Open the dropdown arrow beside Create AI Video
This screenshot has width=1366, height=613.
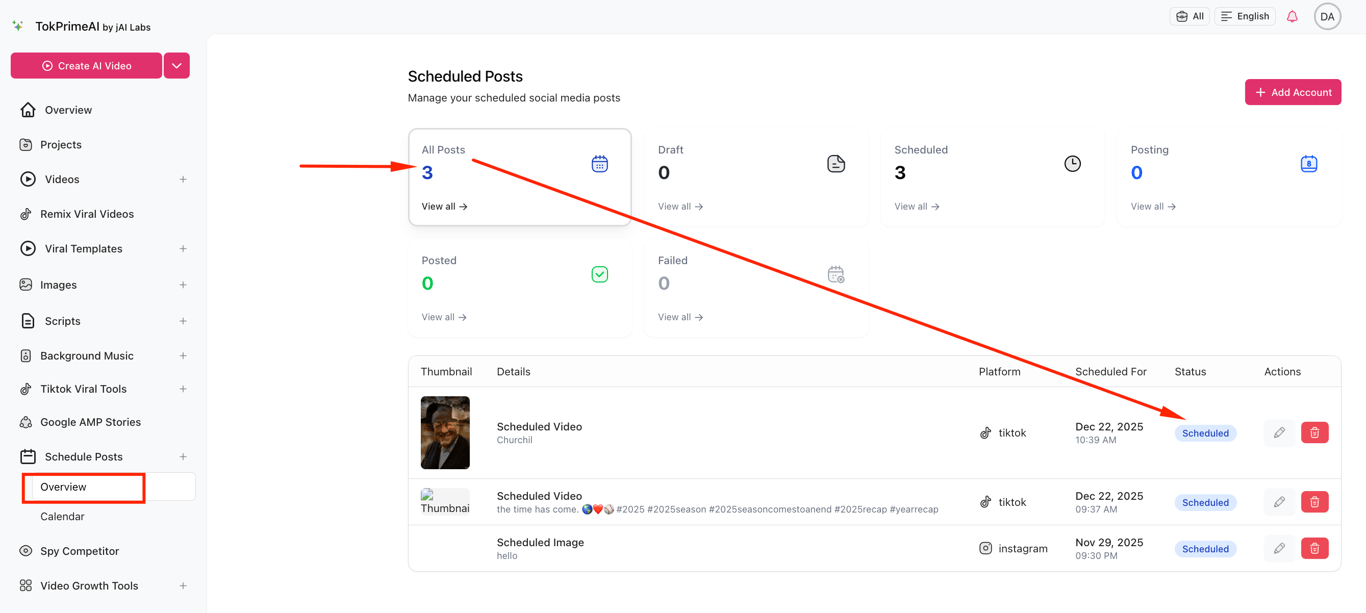coord(177,66)
